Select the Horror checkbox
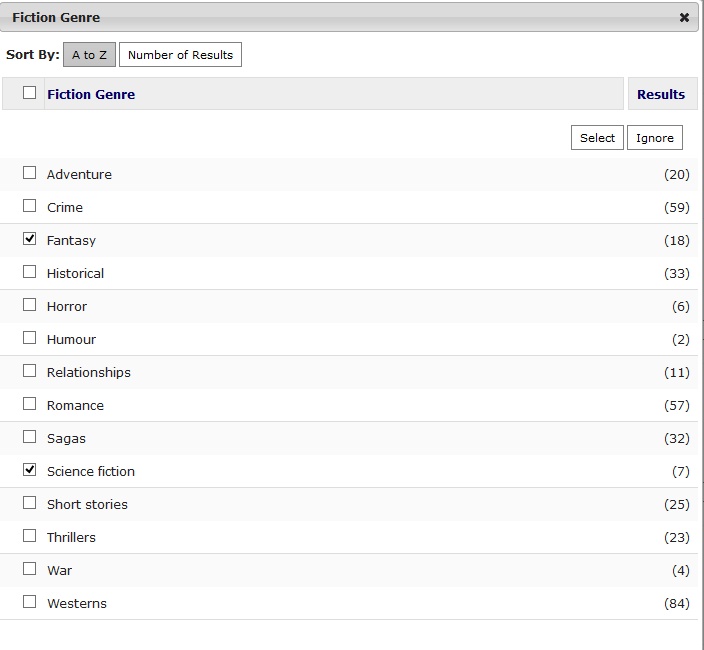704x650 pixels. [29, 305]
